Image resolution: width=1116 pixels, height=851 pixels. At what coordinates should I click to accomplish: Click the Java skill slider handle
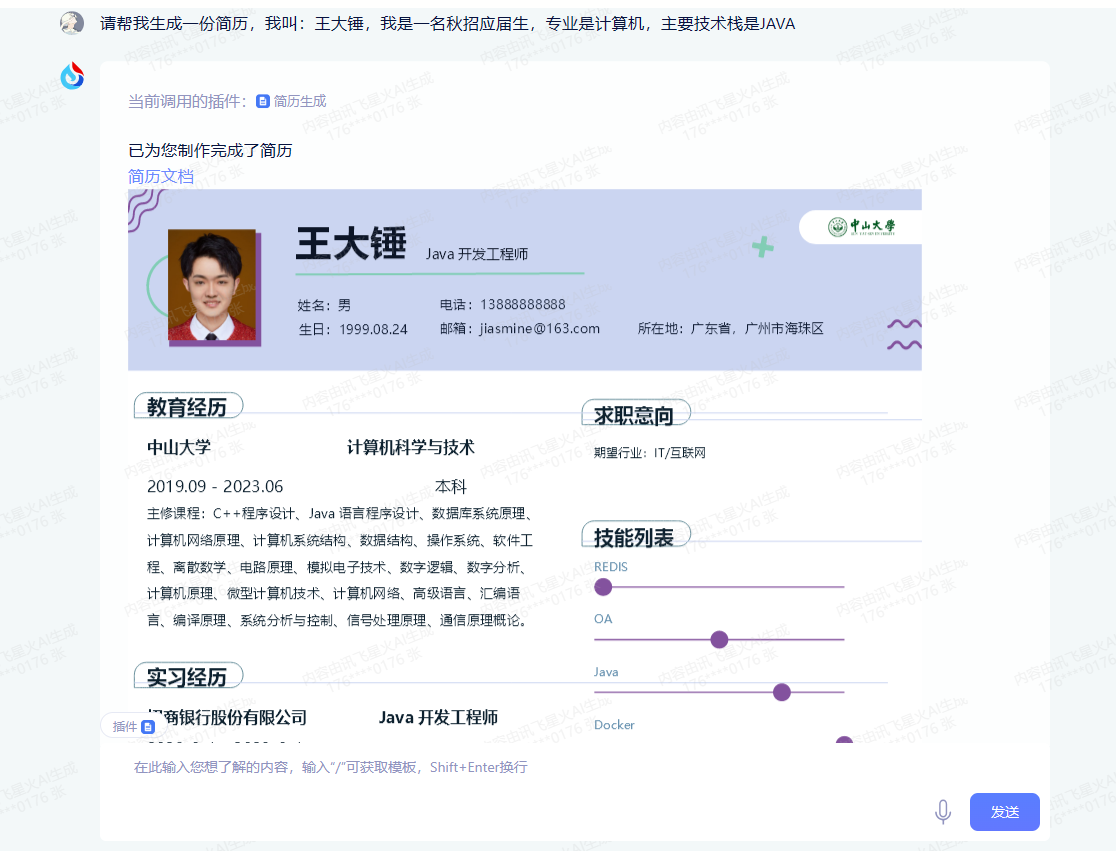click(781, 692)
